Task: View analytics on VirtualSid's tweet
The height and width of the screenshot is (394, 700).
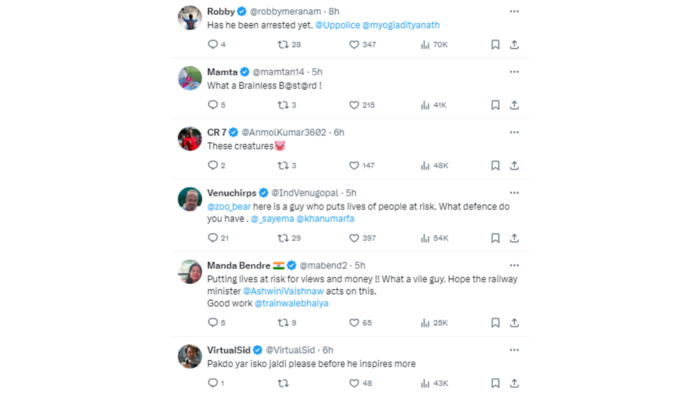Action: [x=425, y=383]
